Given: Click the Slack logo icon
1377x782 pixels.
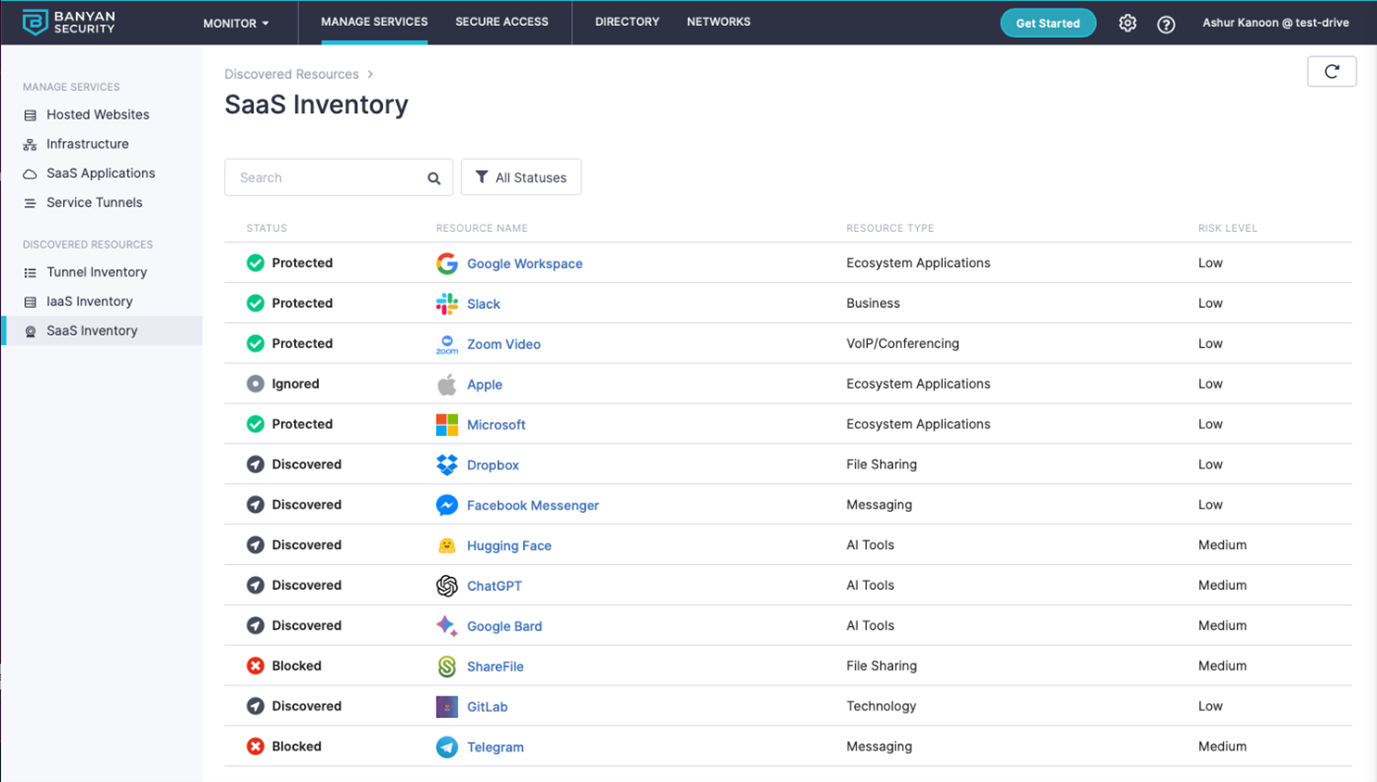Looking at the screenshot, I should click(x=447, y=303).
